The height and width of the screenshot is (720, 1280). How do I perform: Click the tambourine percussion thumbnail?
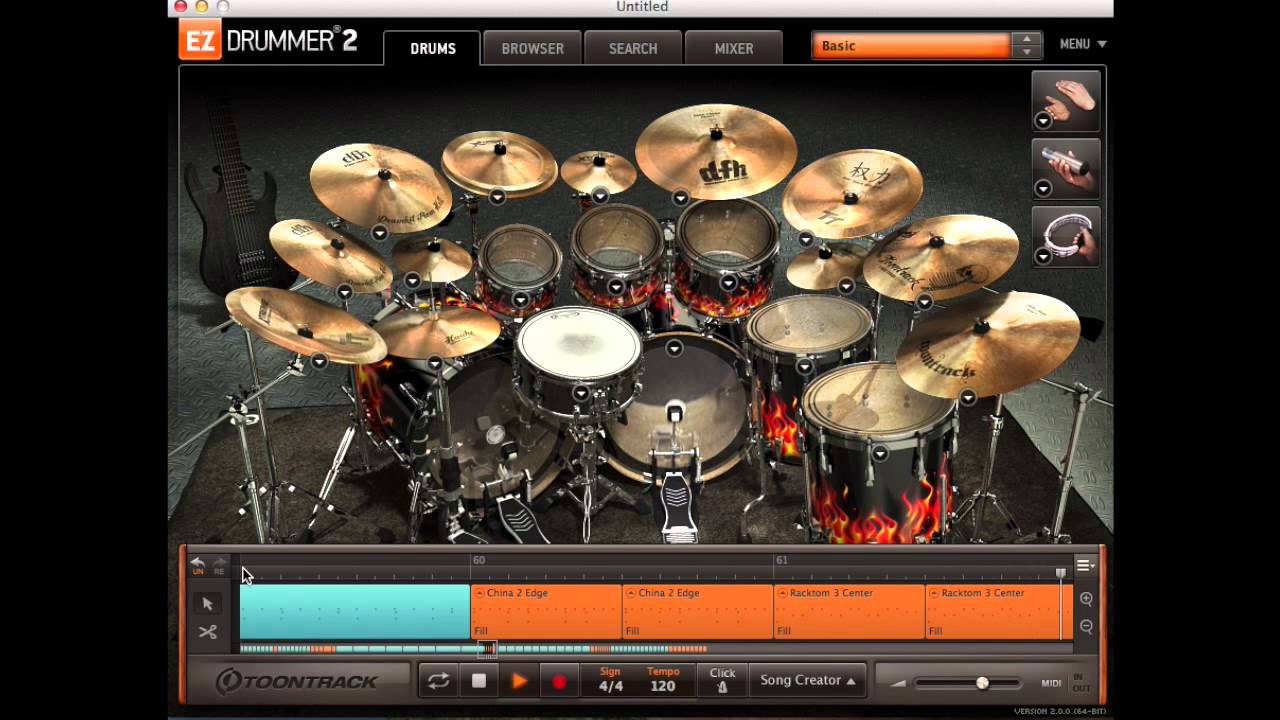(x=1066, y=237)
